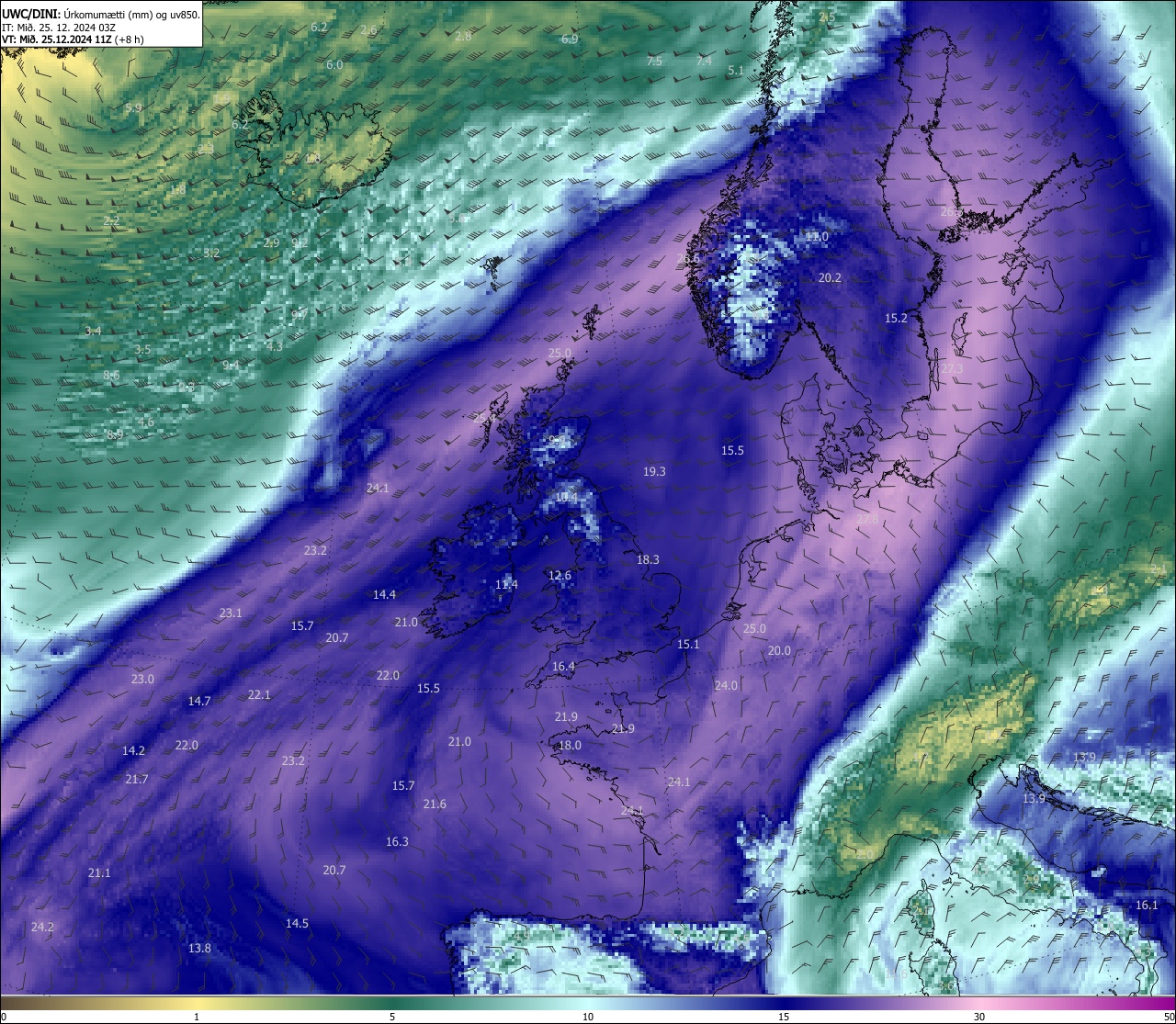Viewport: 1176px width, 1024px height.
Task: Click the 11.4 value over Ireland
Action: click(506, 585)
